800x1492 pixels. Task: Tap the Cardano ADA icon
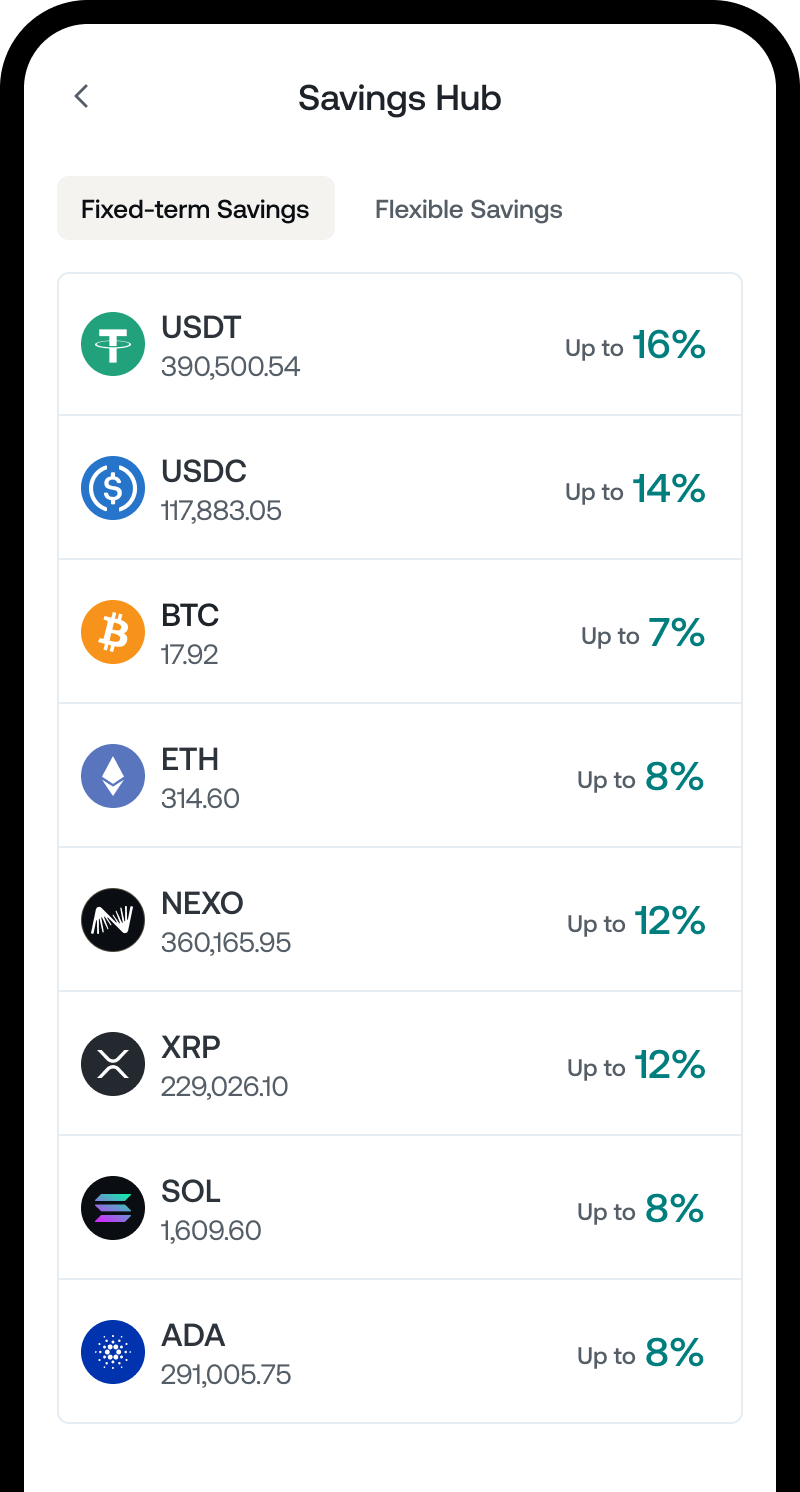point(113,1352)
